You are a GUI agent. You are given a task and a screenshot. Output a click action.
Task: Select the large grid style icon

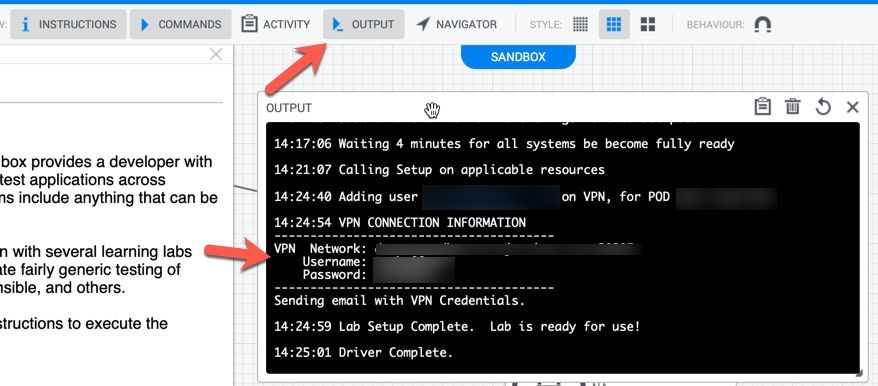coord(648,25)
